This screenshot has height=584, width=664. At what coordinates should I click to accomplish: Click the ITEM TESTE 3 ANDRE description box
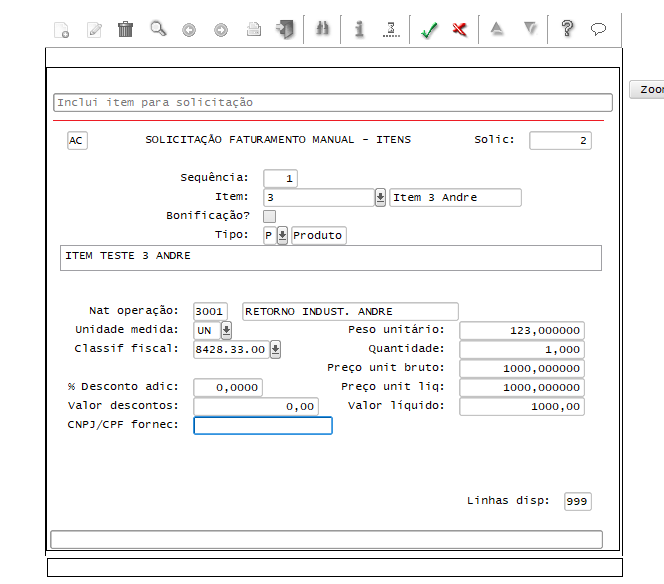(331, 258)
